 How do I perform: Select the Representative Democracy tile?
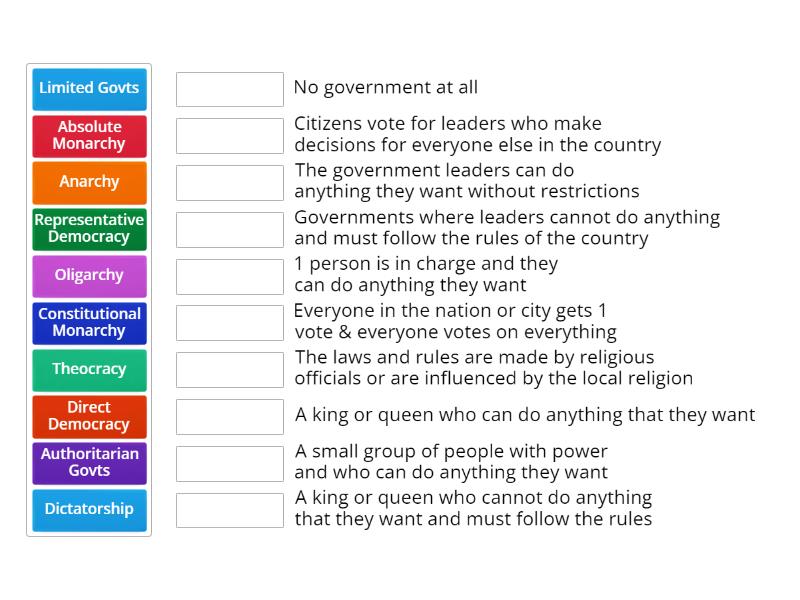pos(88,229)
